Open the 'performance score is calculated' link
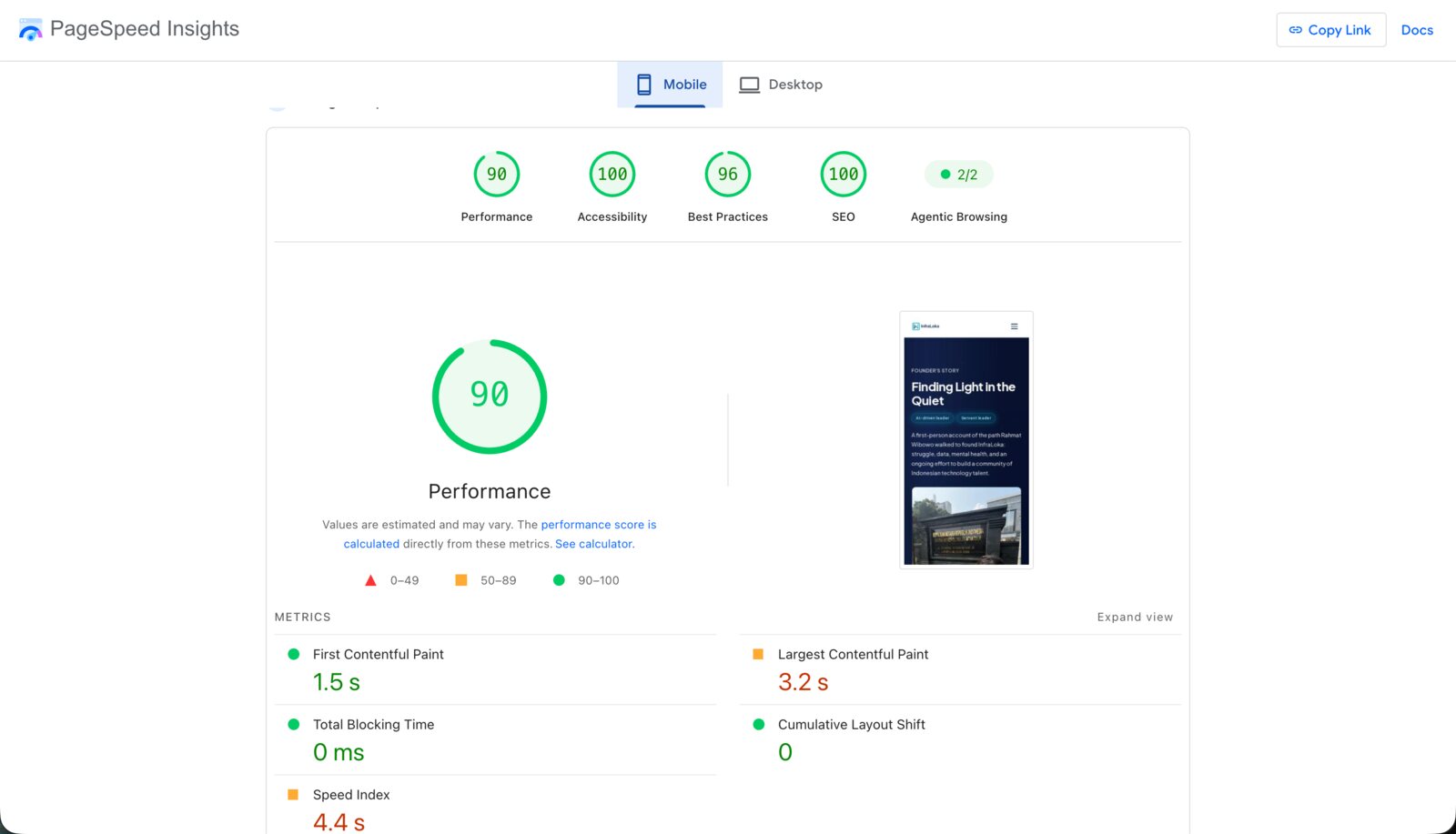 tap(500, 534)
